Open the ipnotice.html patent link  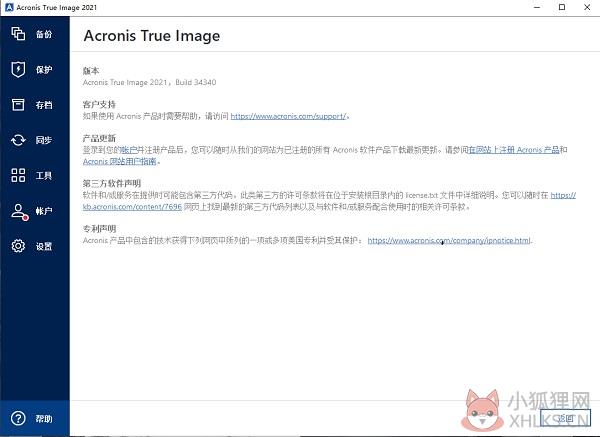pyautogui.click(x=449, y=240)
